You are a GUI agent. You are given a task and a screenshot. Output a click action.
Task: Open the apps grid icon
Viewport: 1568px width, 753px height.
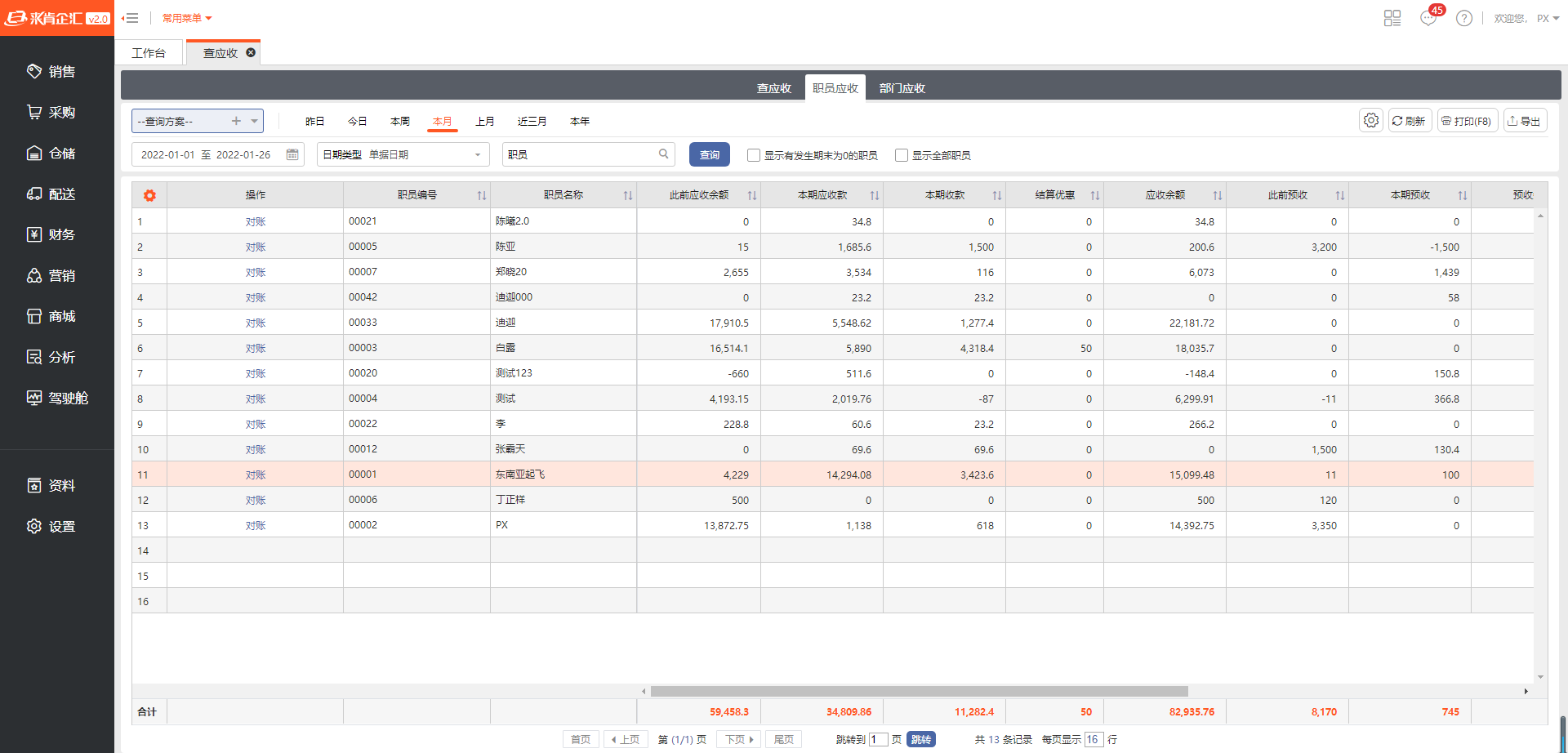pos(1392,18)
